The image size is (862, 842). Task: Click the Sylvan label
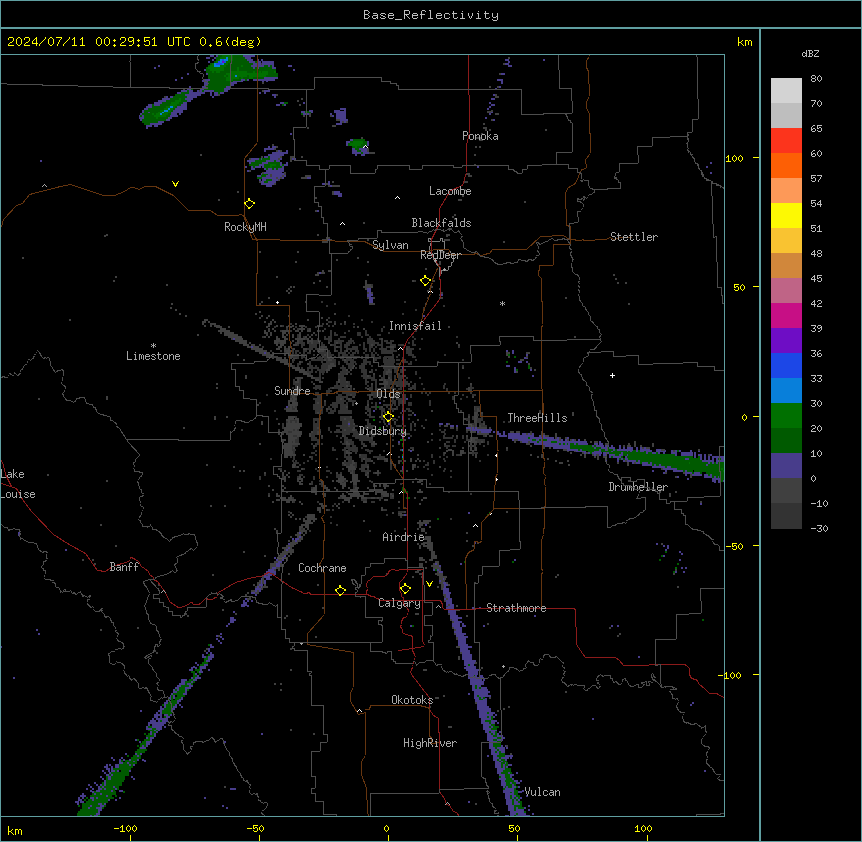tap(390, 245)
